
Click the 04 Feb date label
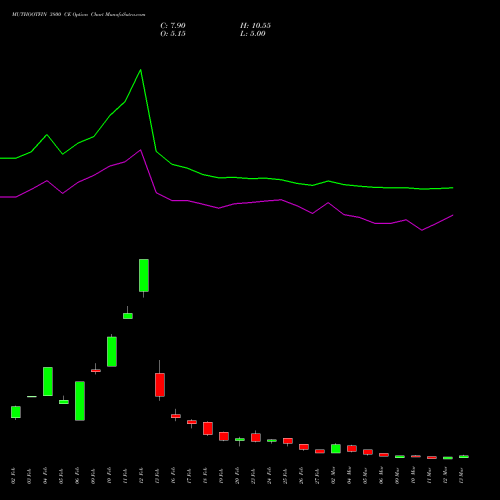pos(45,476)
